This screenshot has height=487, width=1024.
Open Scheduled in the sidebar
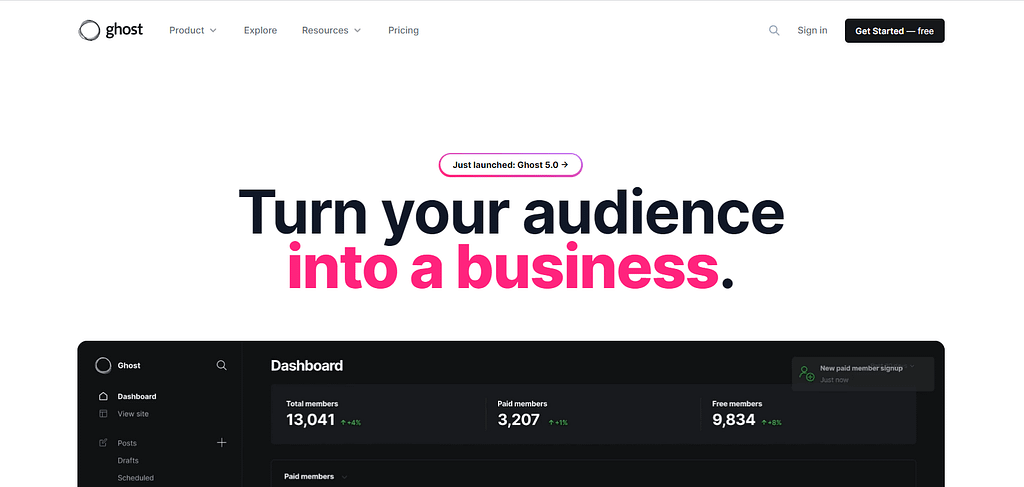(x=136, y=478)
